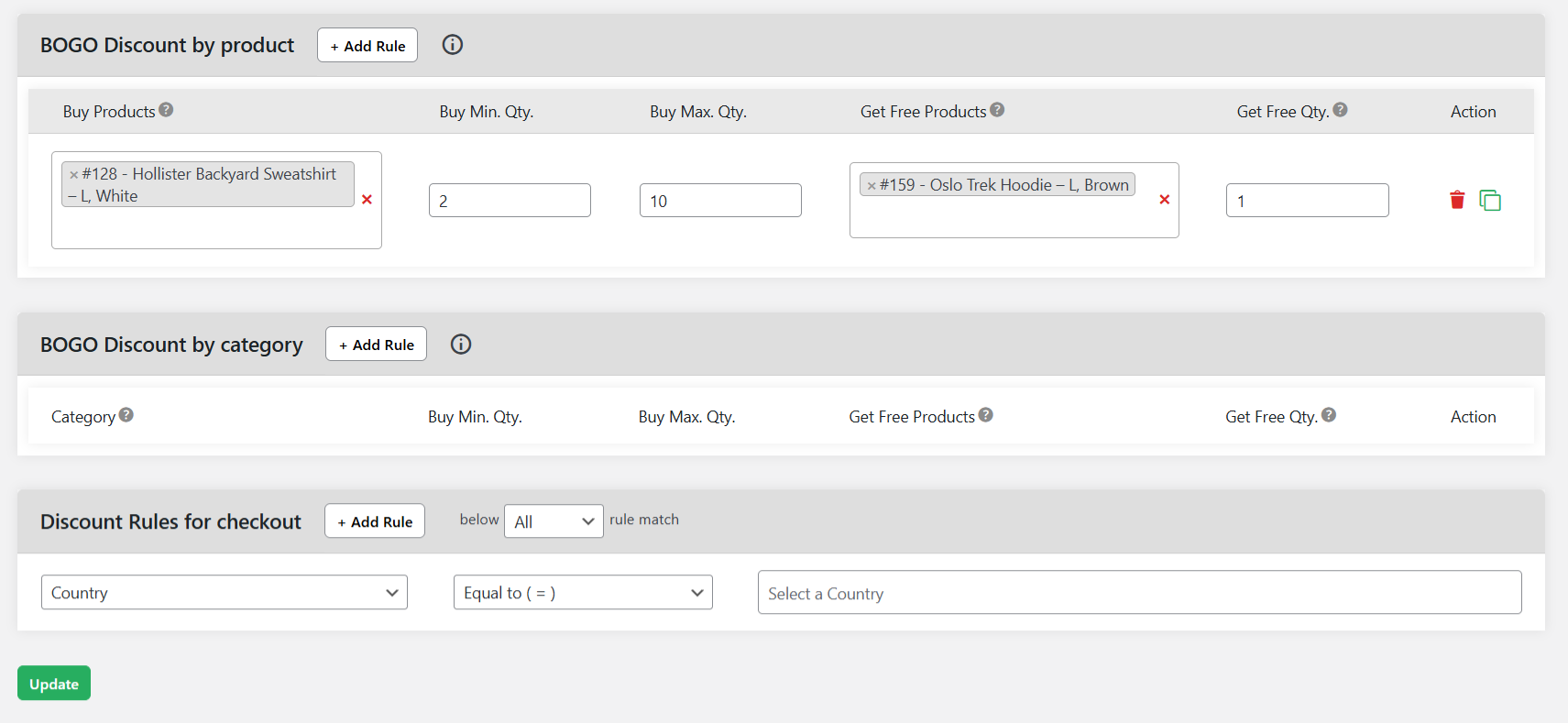Add Rule for BOGO Discount by category
Image resolution: width=1568 pixels, height=723 pixels.
point(376,345)
